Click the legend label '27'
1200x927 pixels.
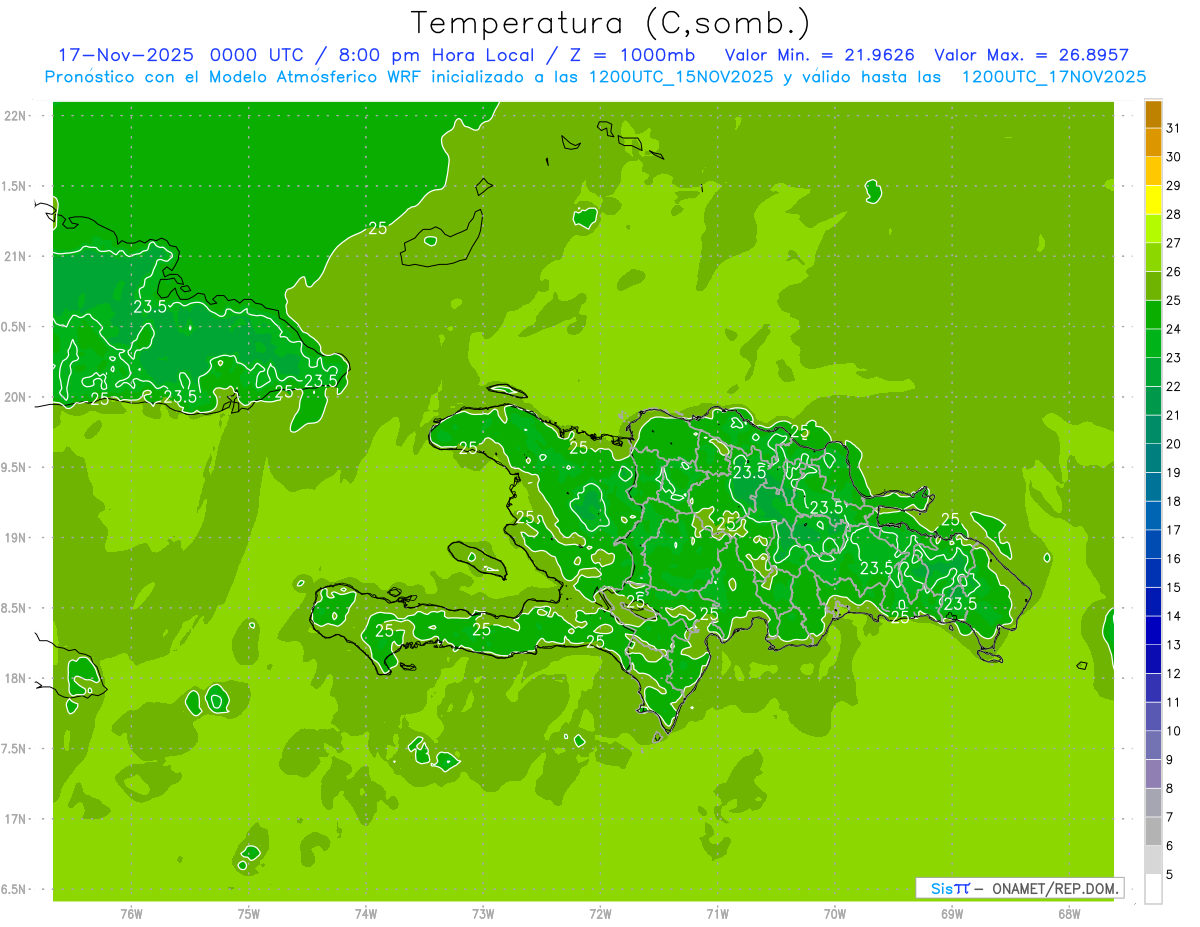[1173, 243]
